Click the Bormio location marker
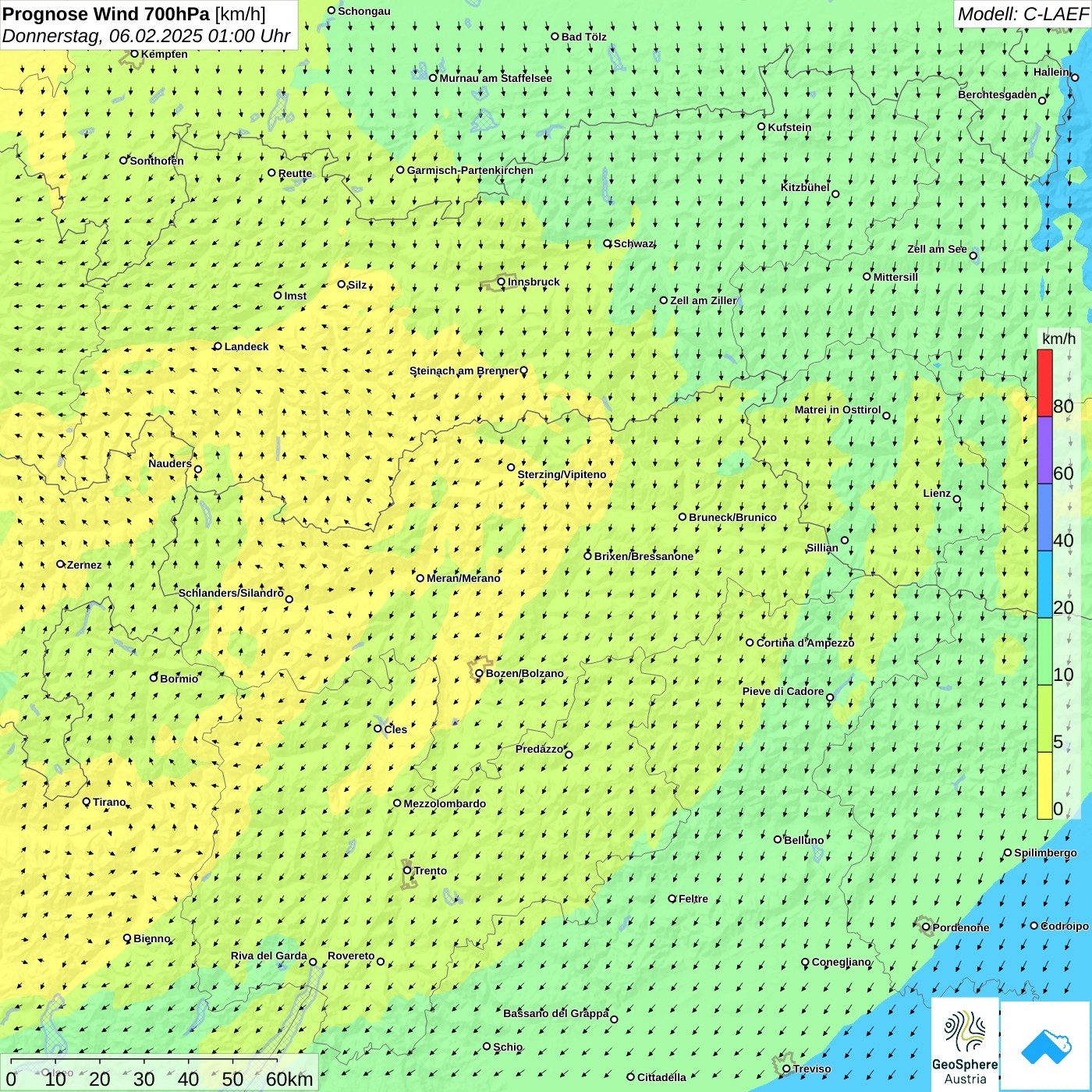This screenshot has height=1092, width=1092. point(154,678)
